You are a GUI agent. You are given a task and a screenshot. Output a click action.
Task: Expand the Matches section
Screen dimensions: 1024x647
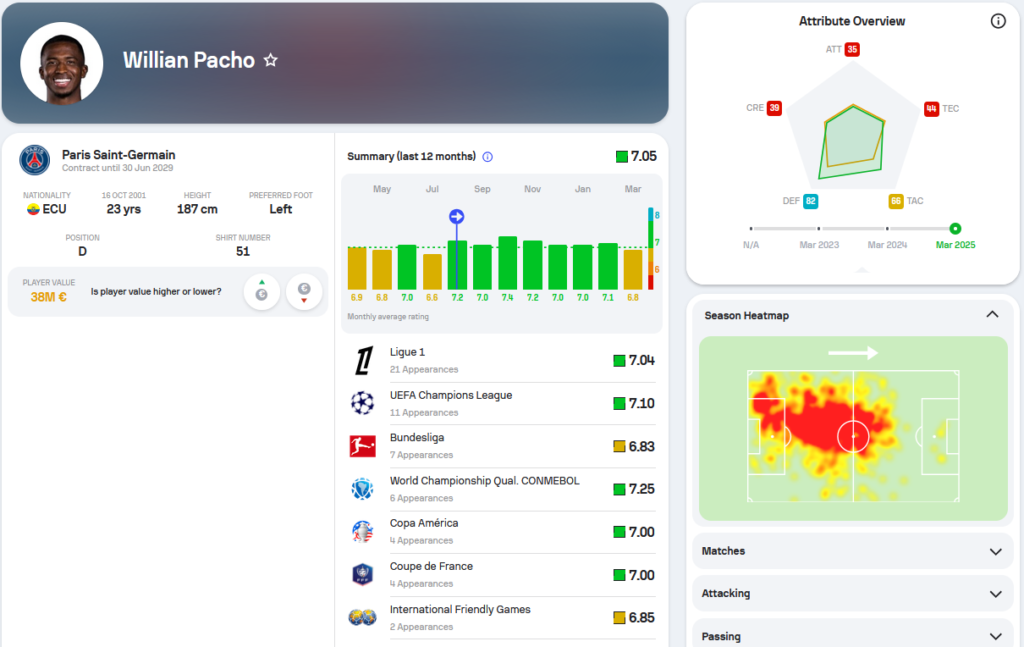(x=994, y=551)
